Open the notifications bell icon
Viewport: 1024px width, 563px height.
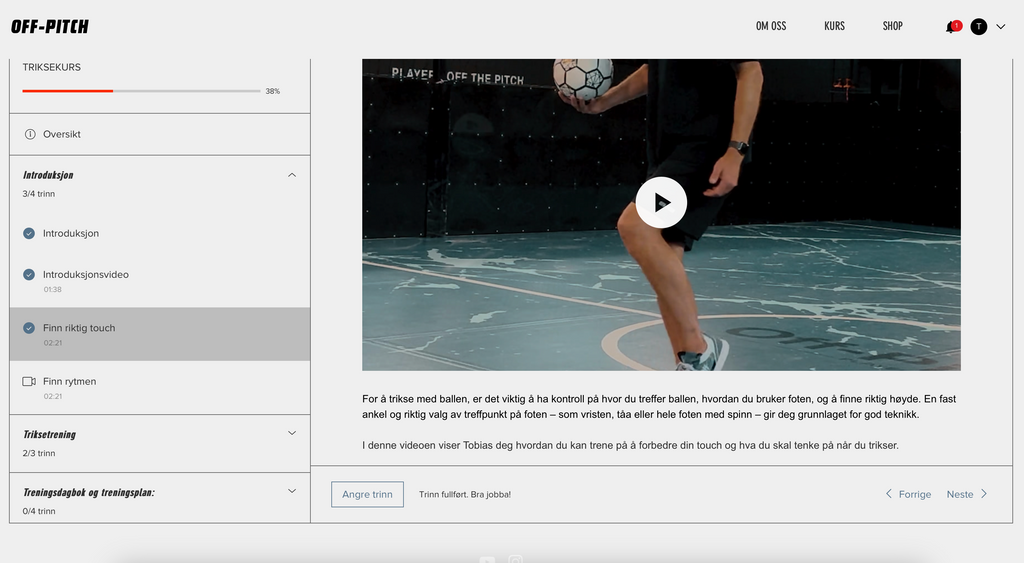tap(951, 27)
